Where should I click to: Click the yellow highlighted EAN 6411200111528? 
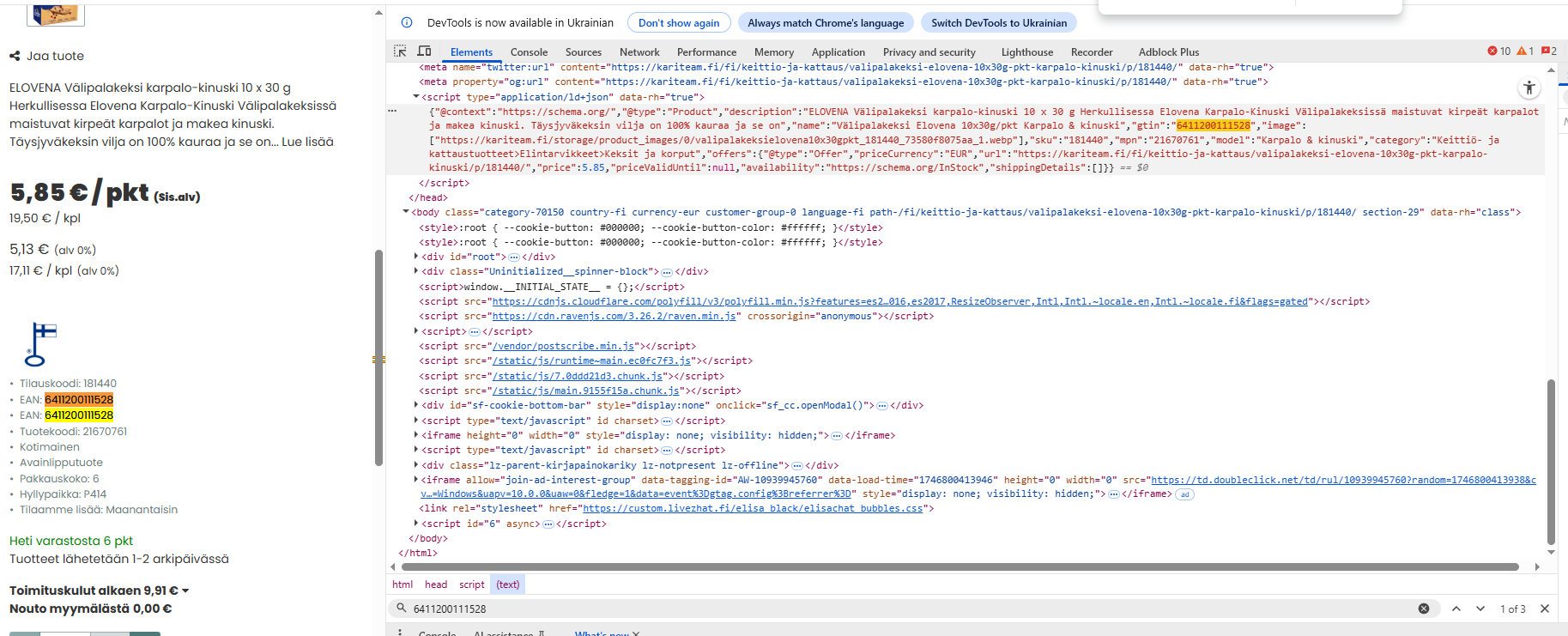(x=79, y=415)
